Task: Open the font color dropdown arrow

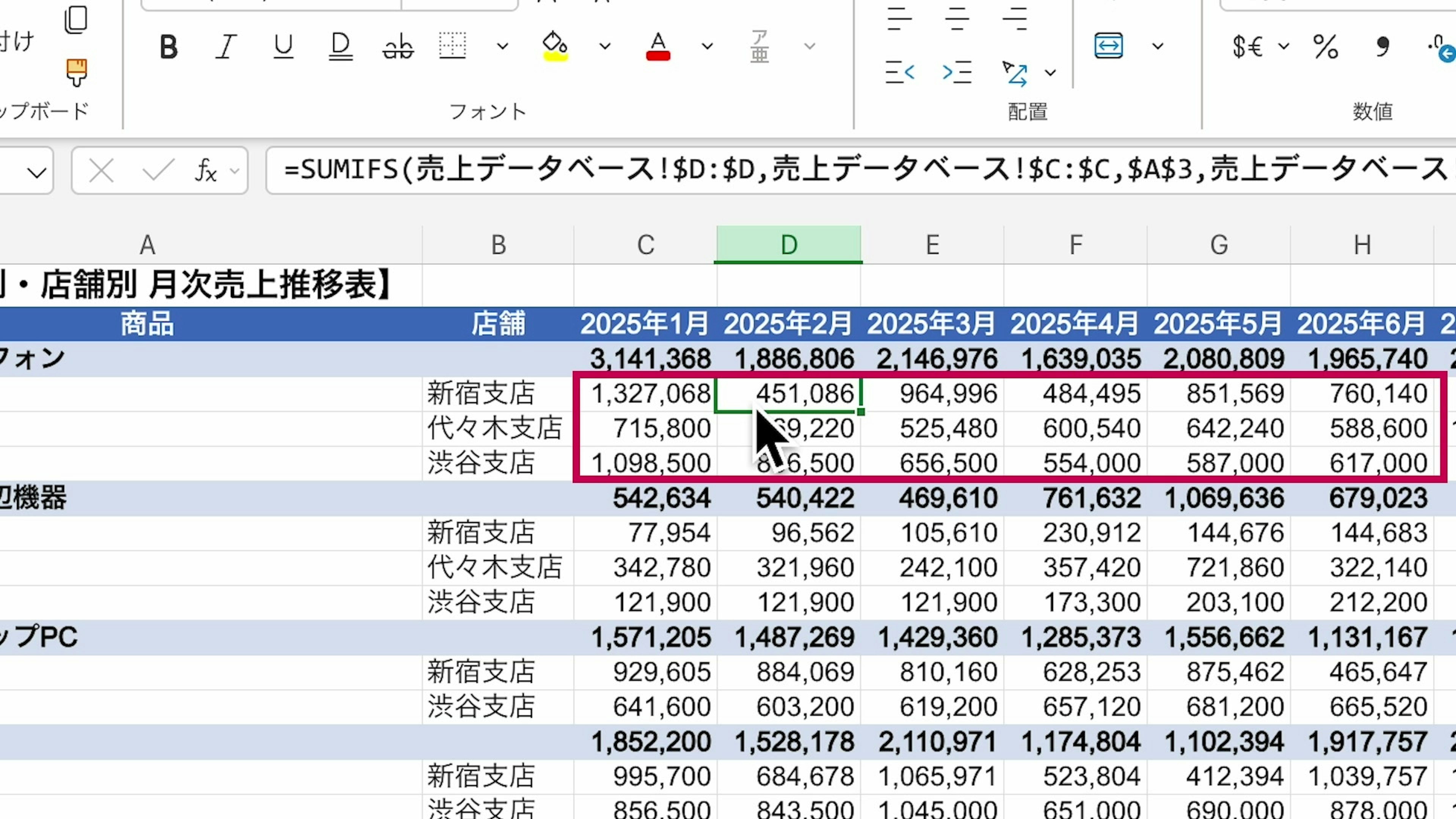Action: click(707, 46)
